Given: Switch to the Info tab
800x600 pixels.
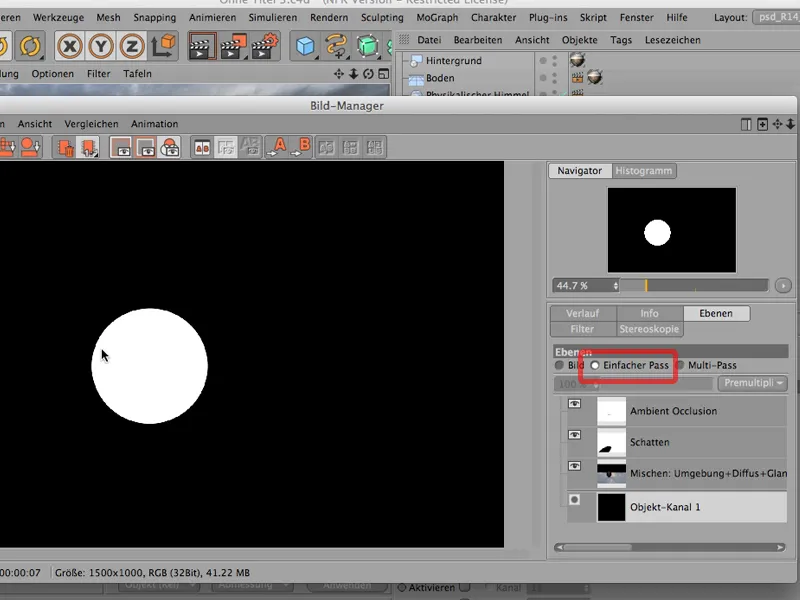Looking at the screenshot, I should (649, 313).
